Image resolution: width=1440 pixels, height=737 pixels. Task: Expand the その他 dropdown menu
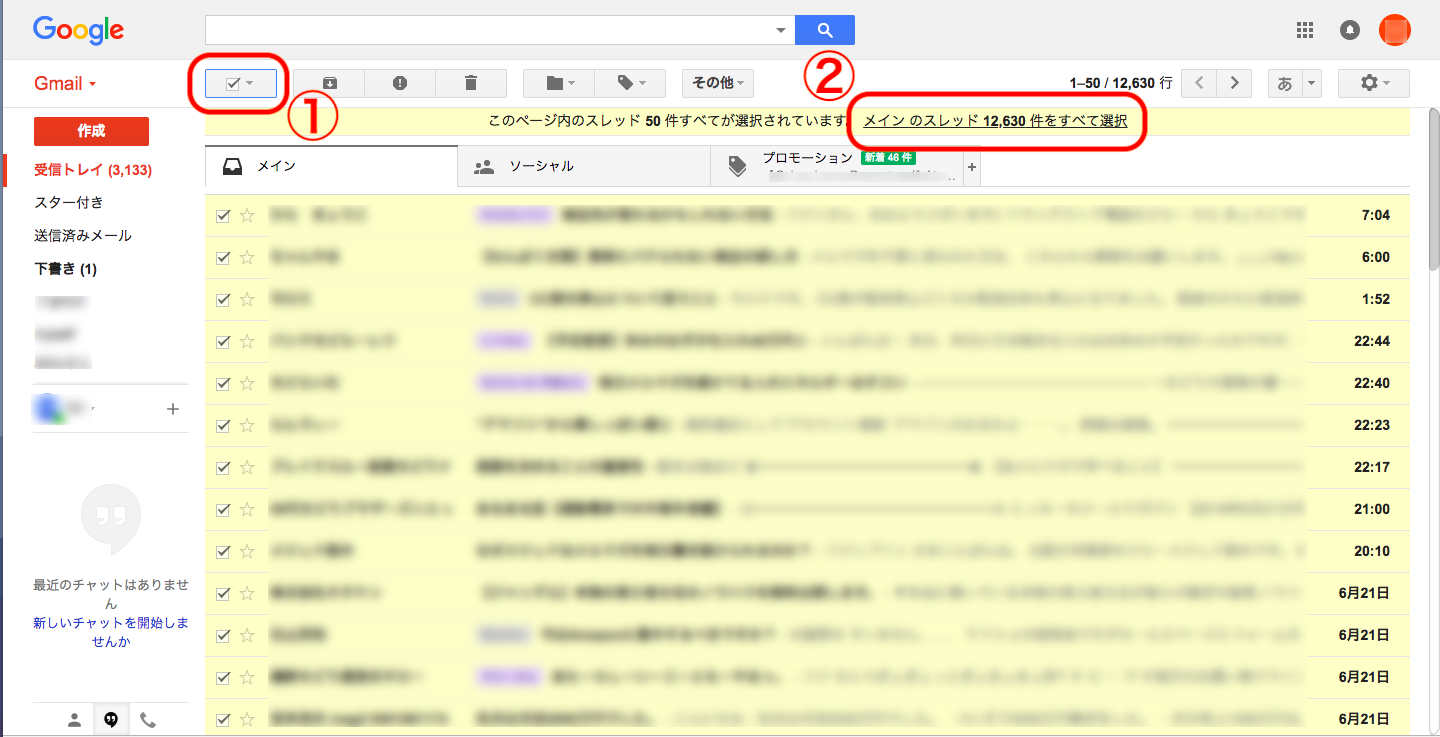coord(717,83)
